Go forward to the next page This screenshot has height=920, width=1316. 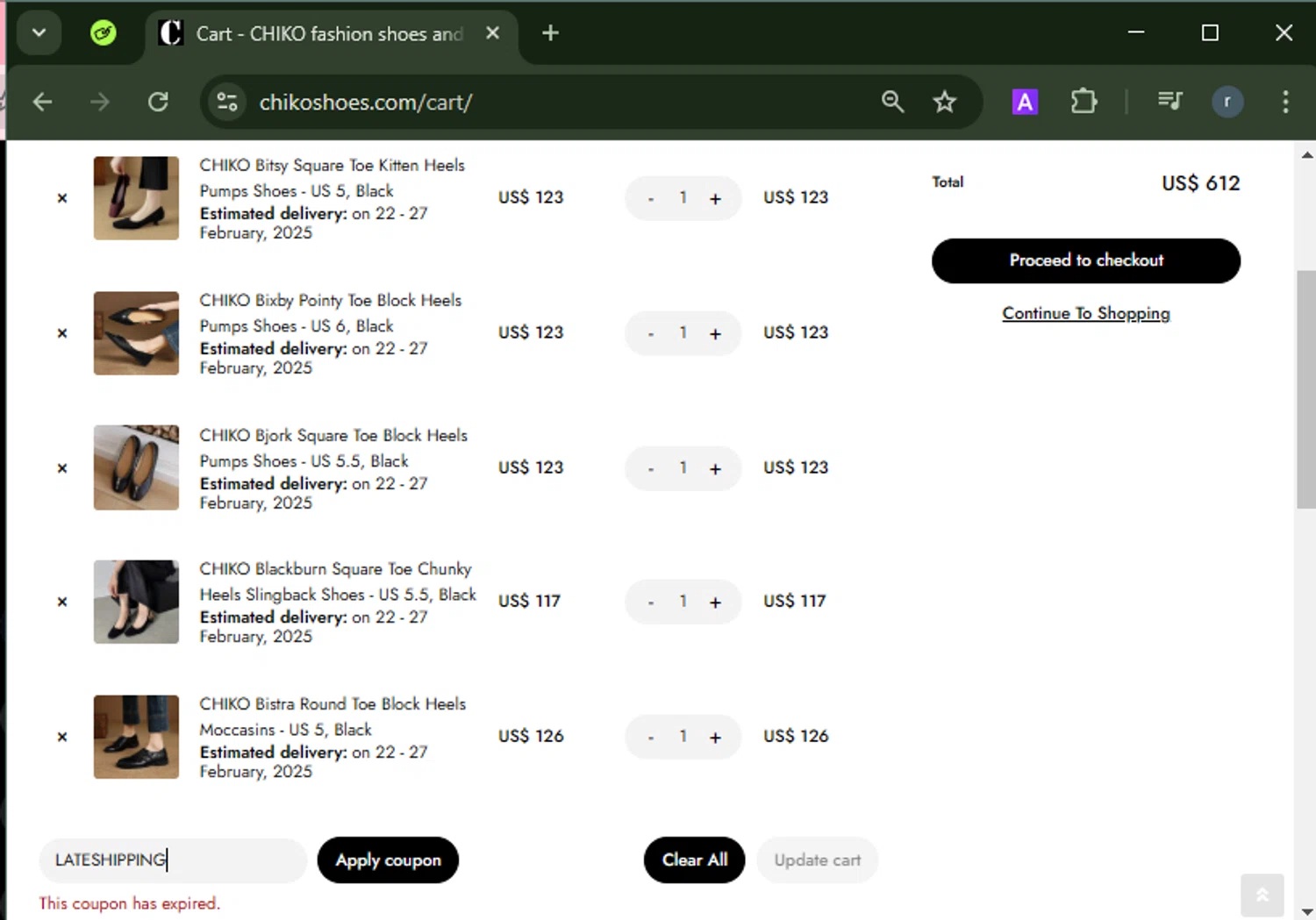(100, 102)
